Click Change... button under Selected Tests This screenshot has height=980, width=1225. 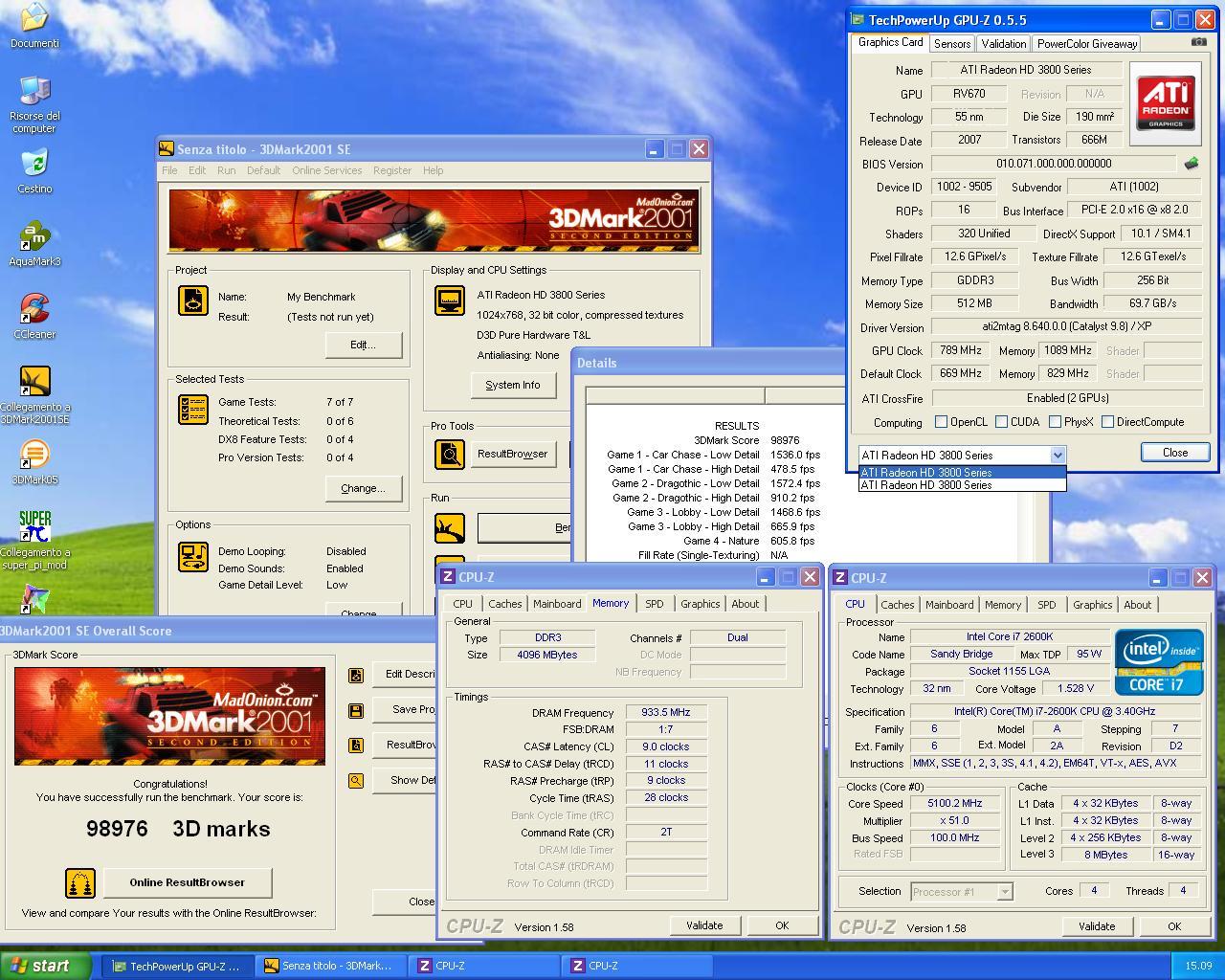(x=364, y=488)
